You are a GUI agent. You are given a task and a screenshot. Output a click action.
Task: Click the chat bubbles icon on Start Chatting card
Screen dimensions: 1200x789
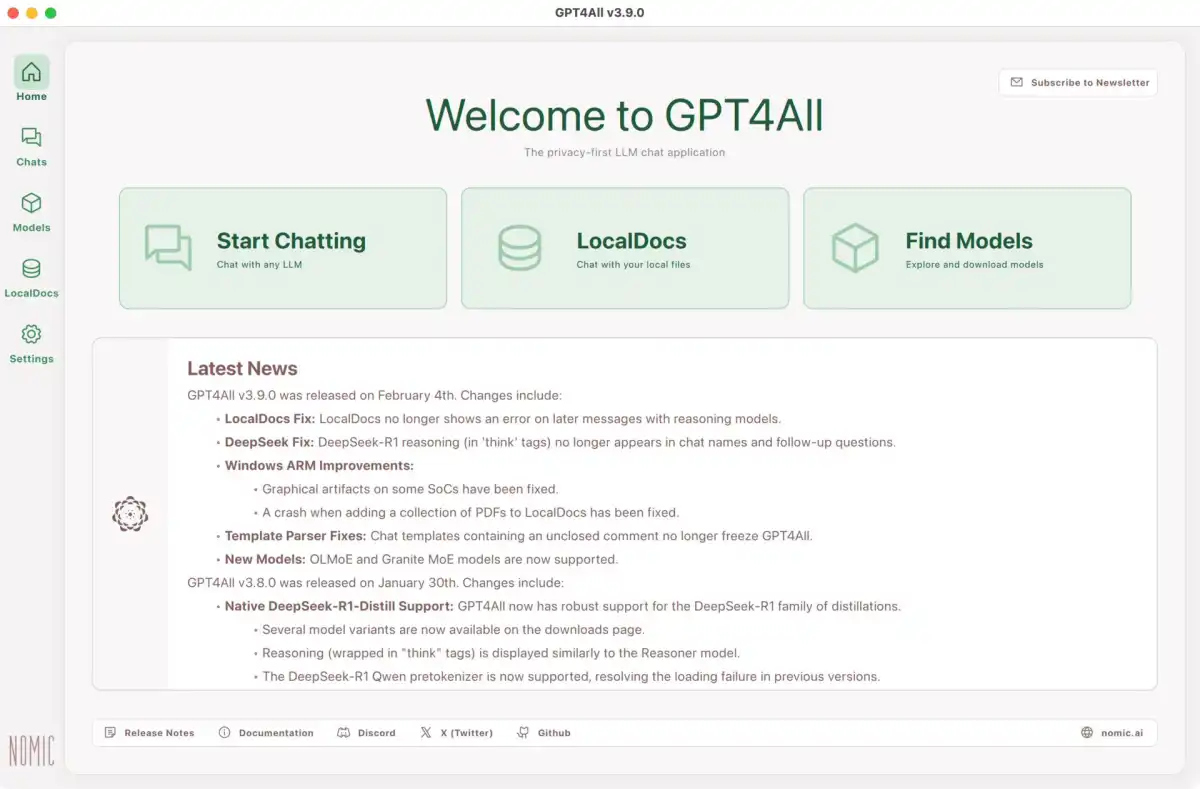coord(168,248)
